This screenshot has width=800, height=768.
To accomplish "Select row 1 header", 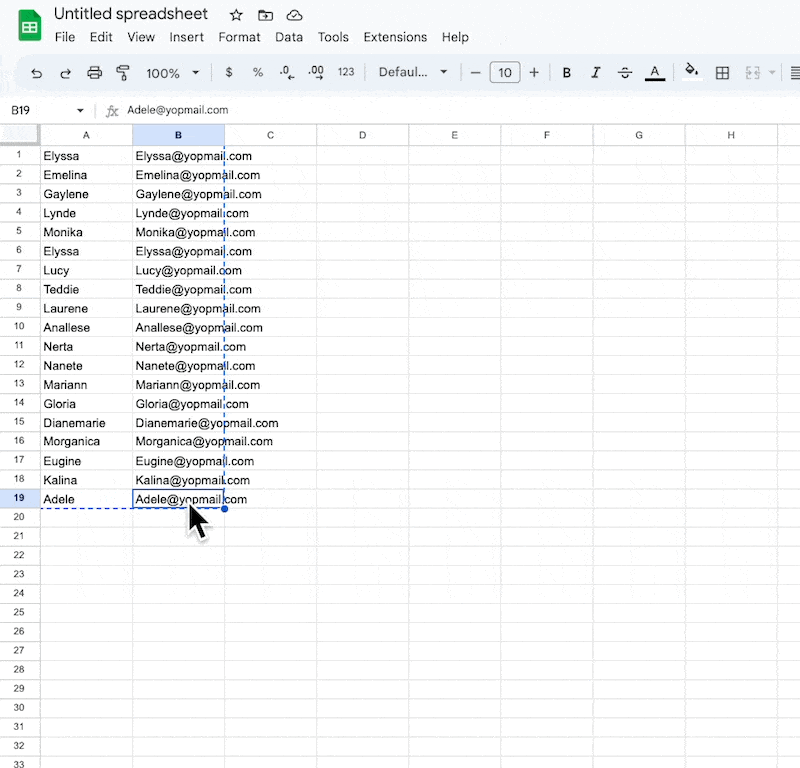I will [19, 155].
